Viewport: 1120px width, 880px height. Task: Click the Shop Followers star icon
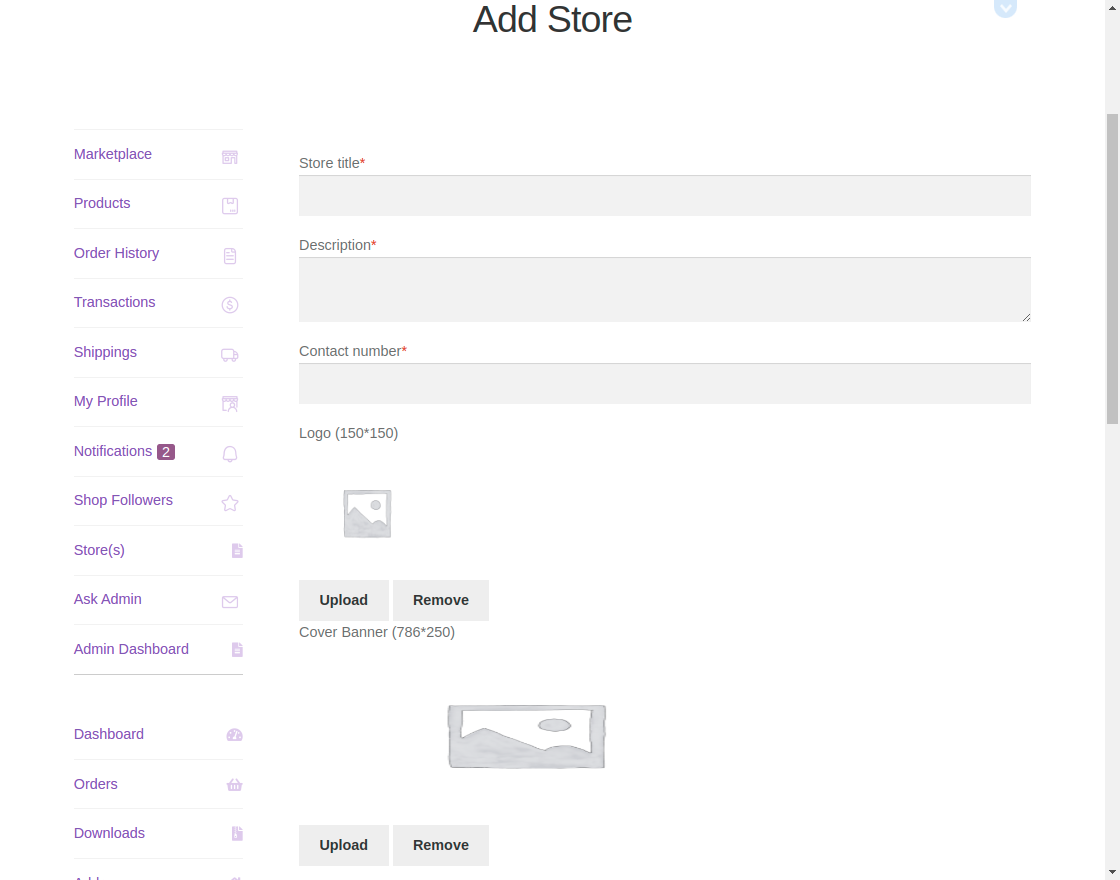coord(229,503)
